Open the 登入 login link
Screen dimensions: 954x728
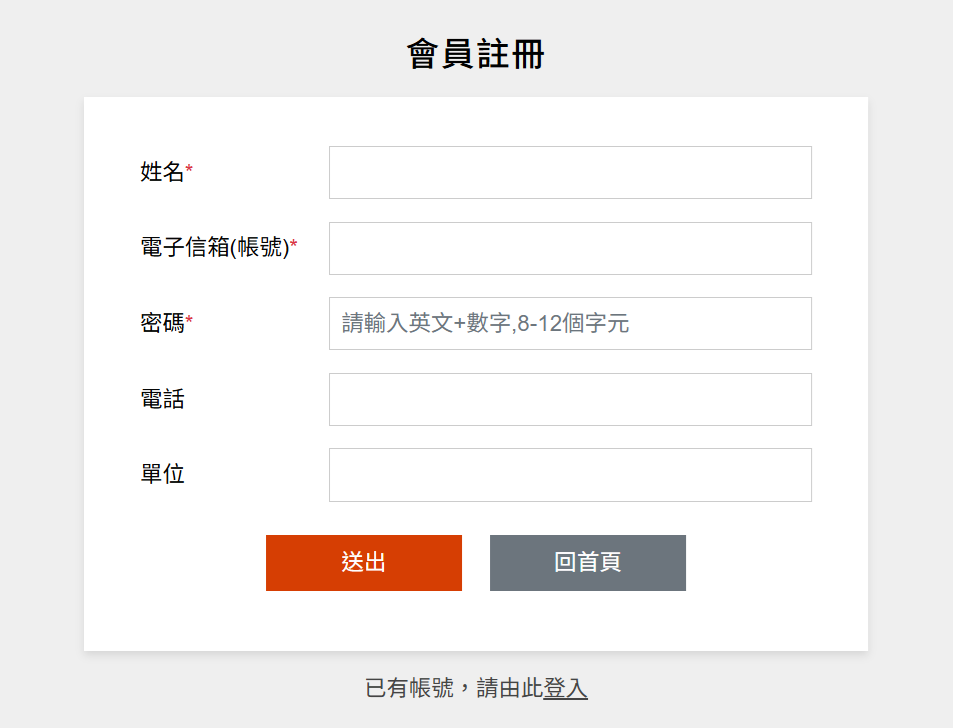click(566, 688)
